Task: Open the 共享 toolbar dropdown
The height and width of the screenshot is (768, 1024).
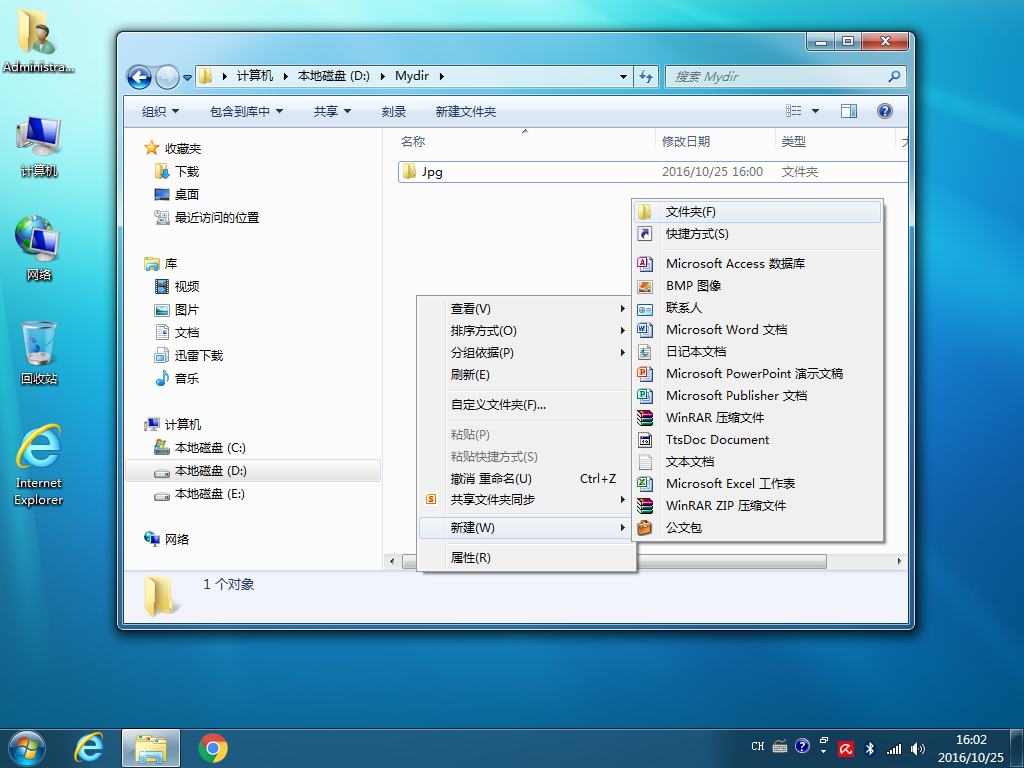Action: [332, 112]
